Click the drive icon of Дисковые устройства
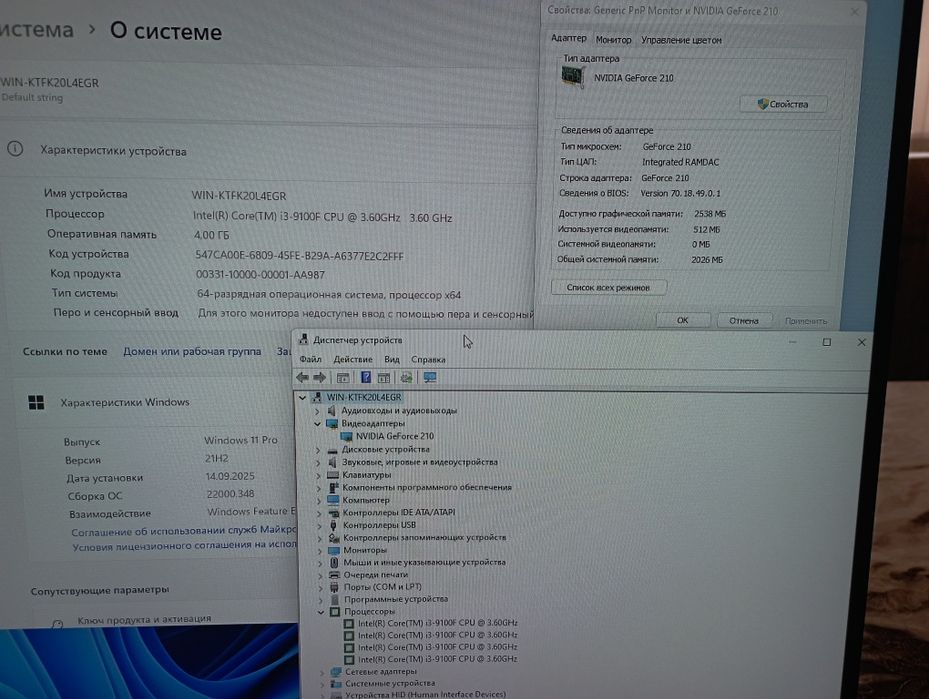The image size is (929, 699). coord(332,450)
